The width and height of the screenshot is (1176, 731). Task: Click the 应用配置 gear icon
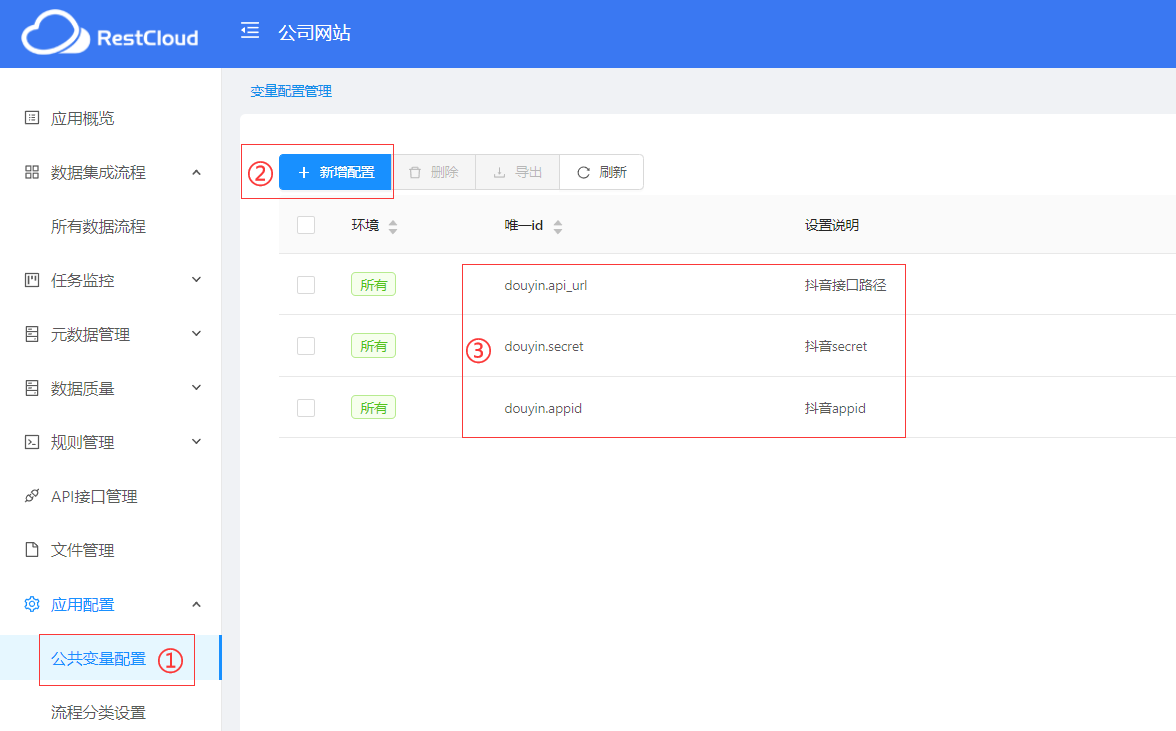32,604
